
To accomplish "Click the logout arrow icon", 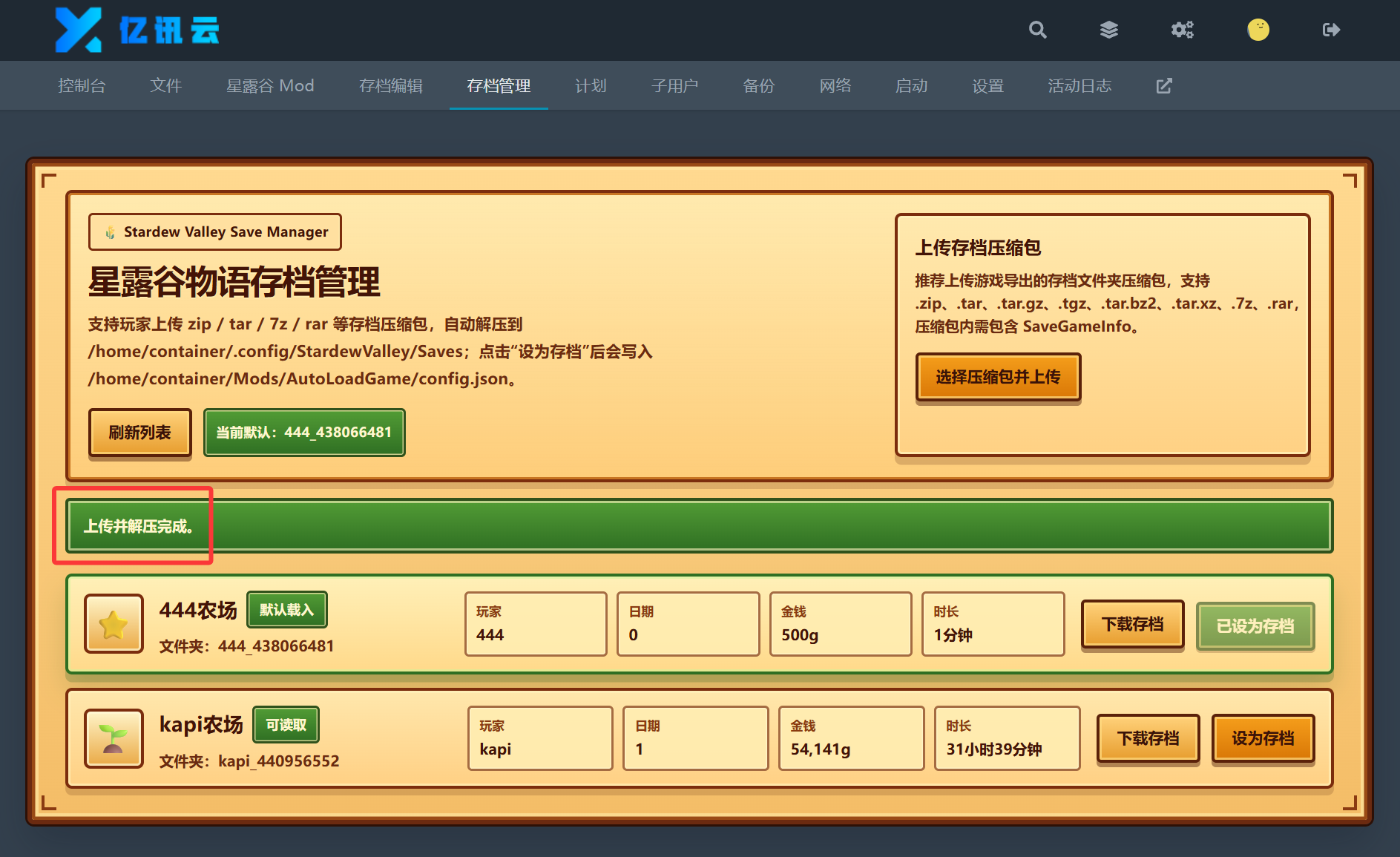I will point(1331,30).
